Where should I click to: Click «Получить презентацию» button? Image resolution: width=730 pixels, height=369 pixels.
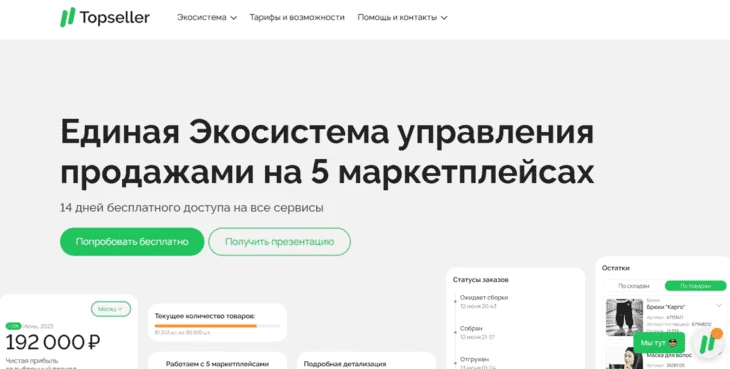click(x=279, y=242)
